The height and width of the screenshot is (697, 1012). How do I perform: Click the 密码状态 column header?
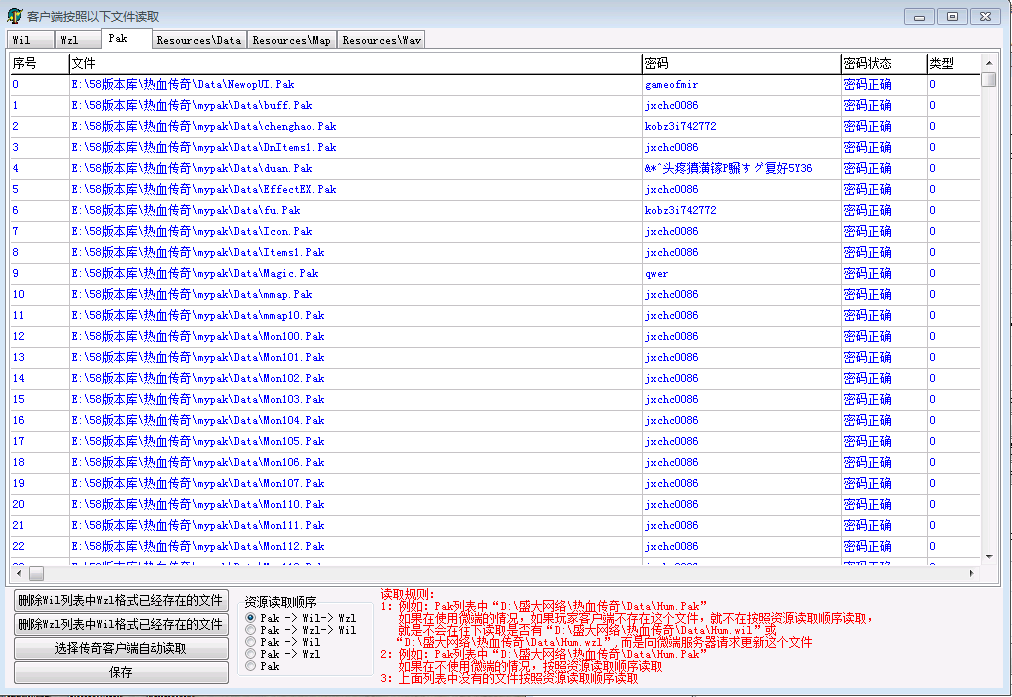884,63
